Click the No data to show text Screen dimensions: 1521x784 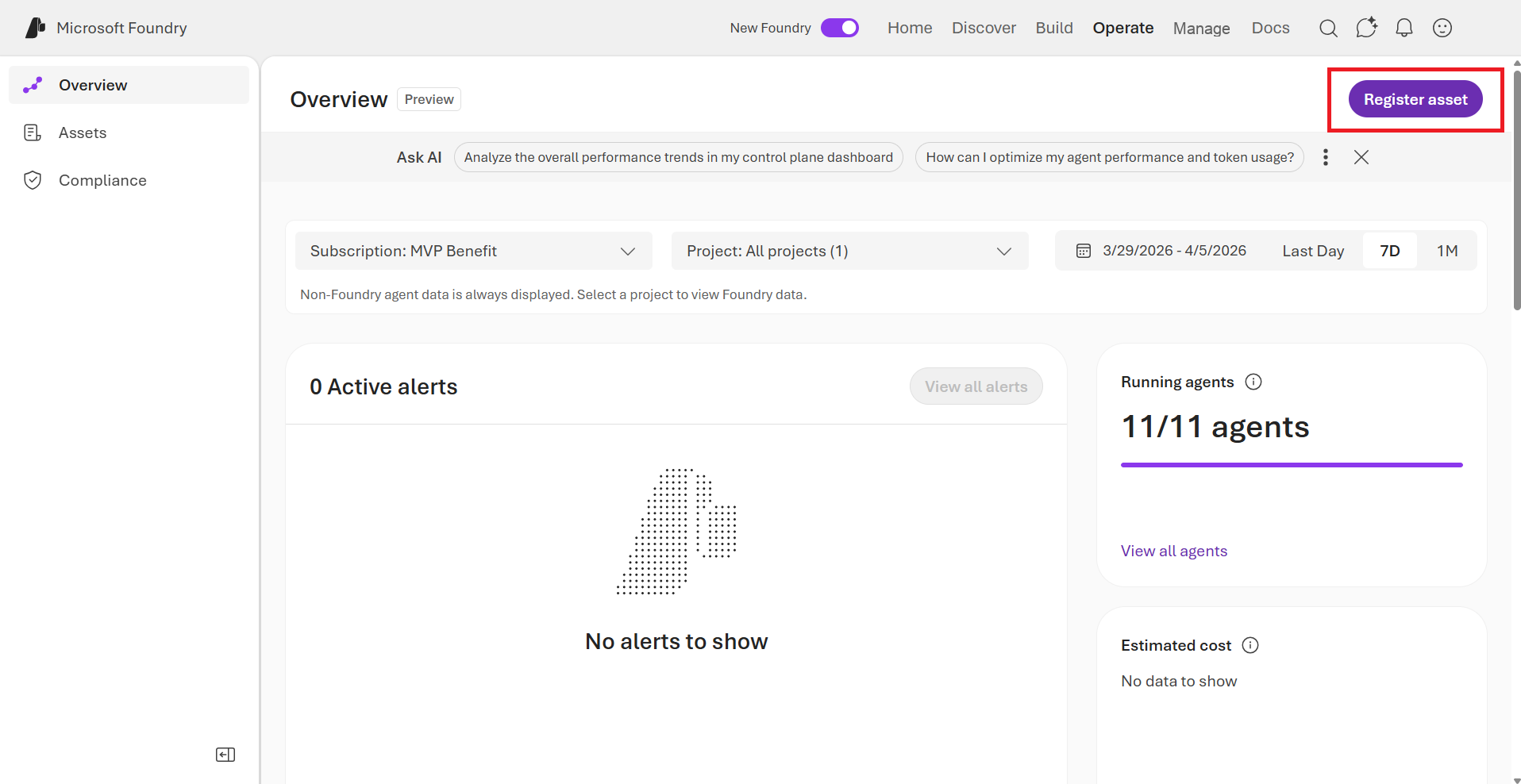(x=1179, y=681)
